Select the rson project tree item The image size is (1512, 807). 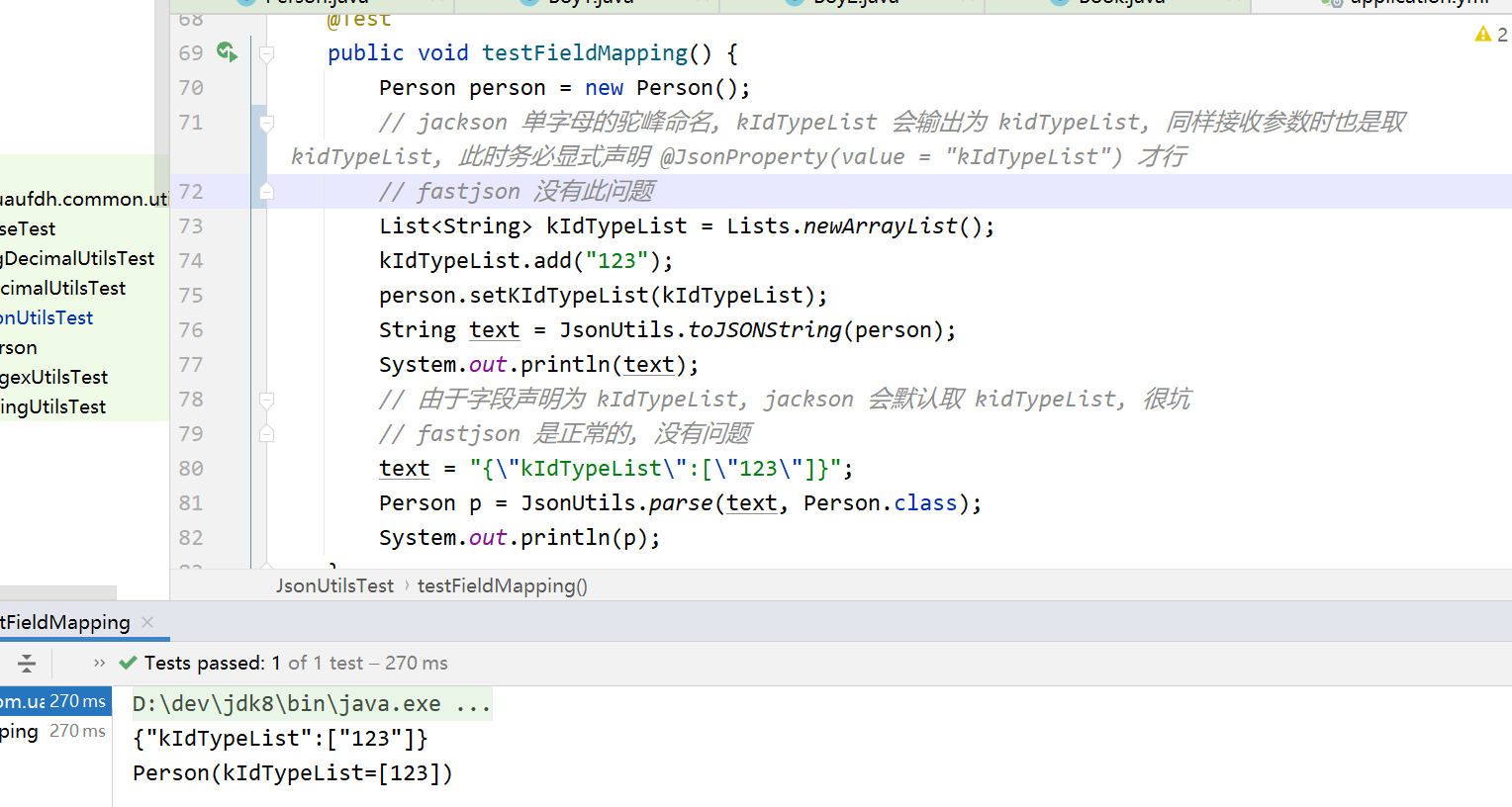[19, 347]
